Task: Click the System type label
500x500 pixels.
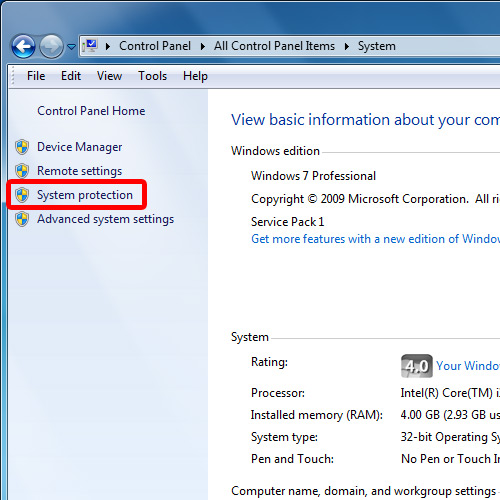Action: coord(284,437)
